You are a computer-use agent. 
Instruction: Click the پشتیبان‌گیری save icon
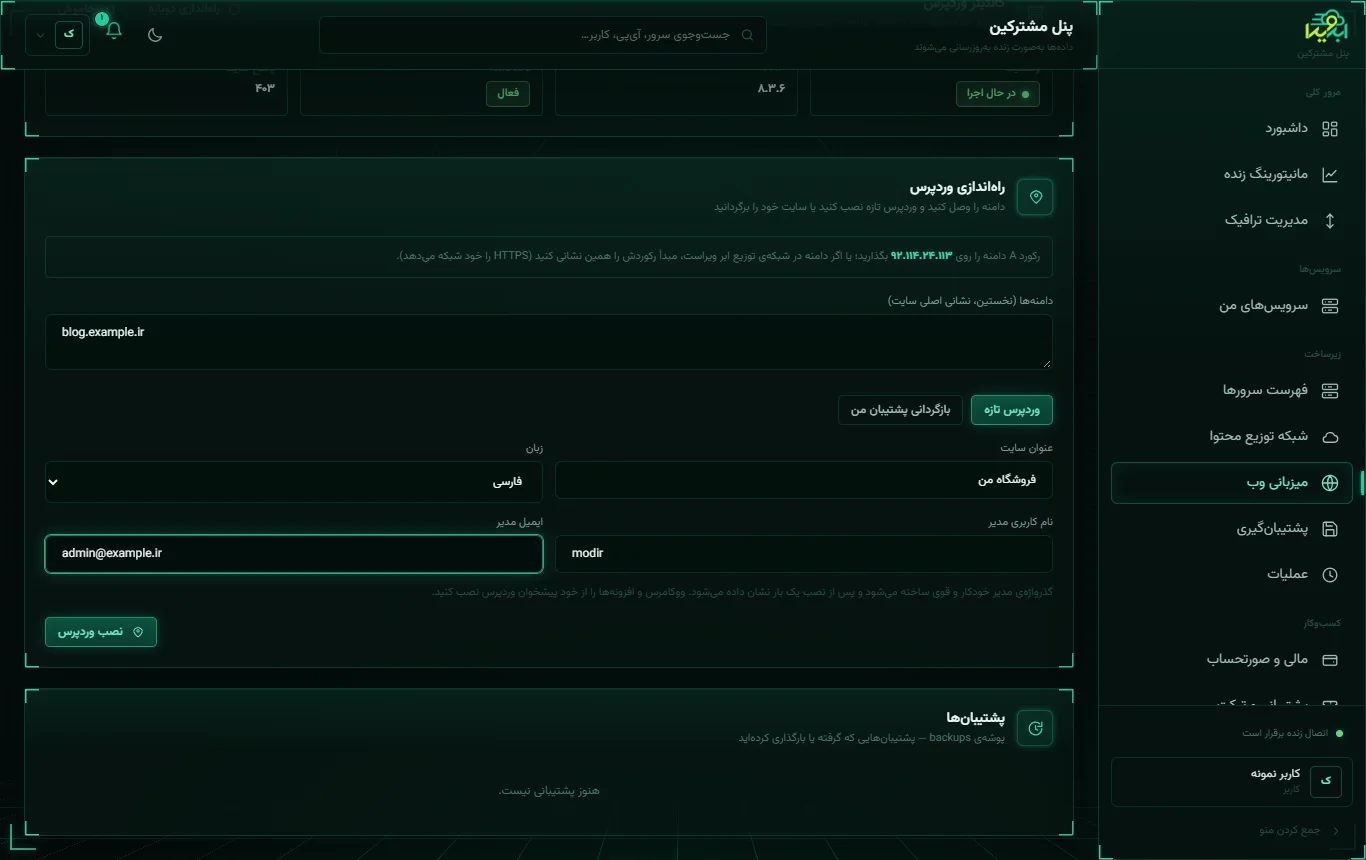[1329, 529]
